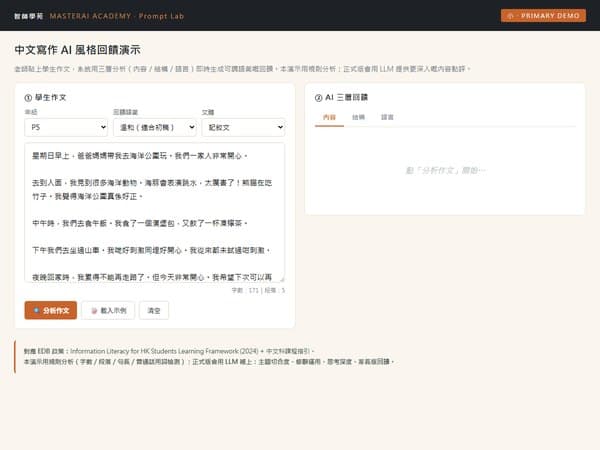Click the circled number beside 學生作文

pyautogui.click(x=28, y=98)
